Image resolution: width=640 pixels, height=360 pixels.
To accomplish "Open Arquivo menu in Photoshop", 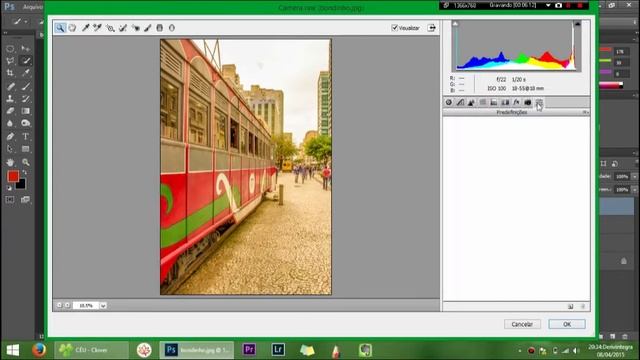I will tap(33, 7).
